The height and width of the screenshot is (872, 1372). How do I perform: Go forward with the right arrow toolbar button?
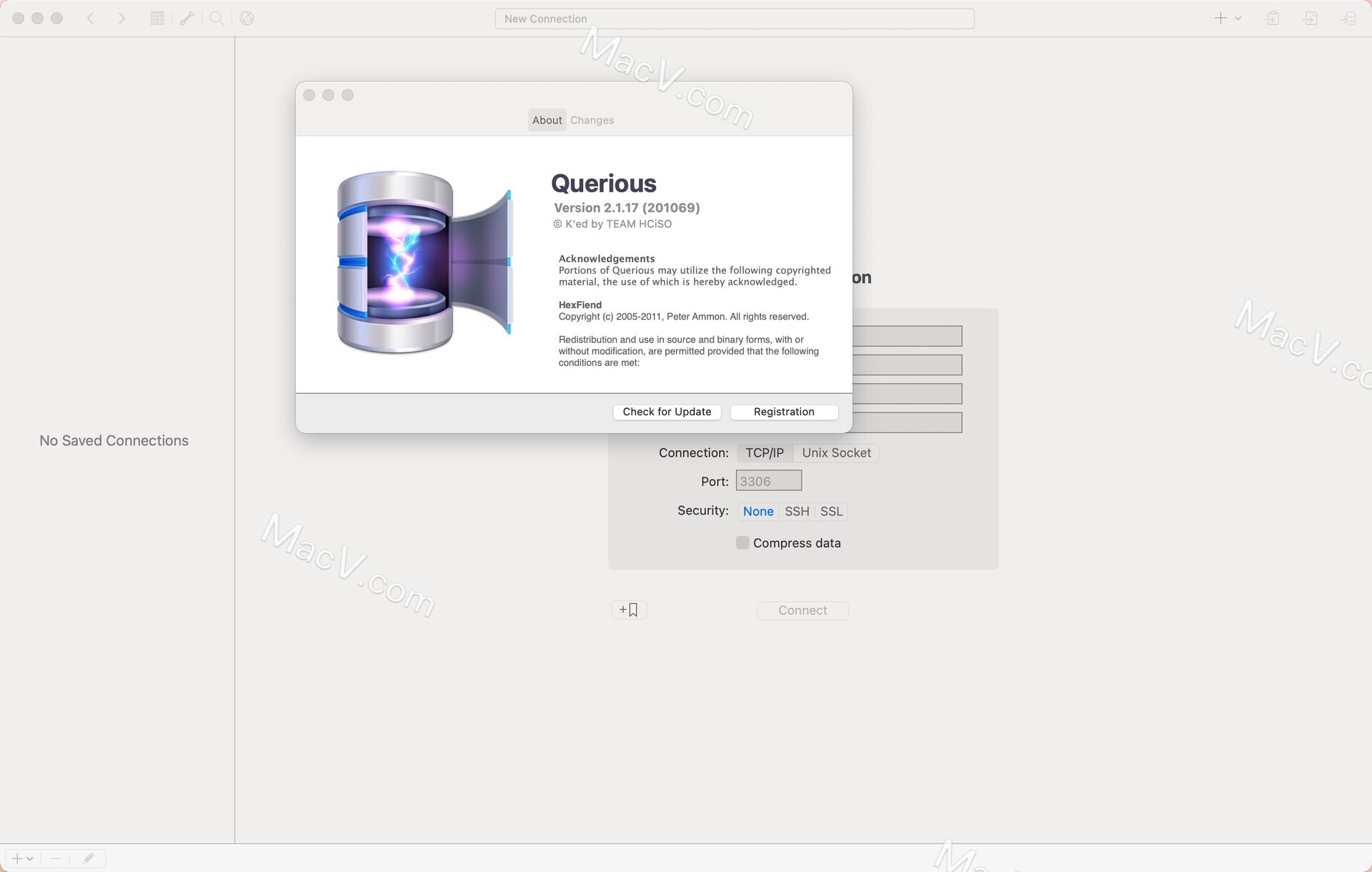(121, 19)
